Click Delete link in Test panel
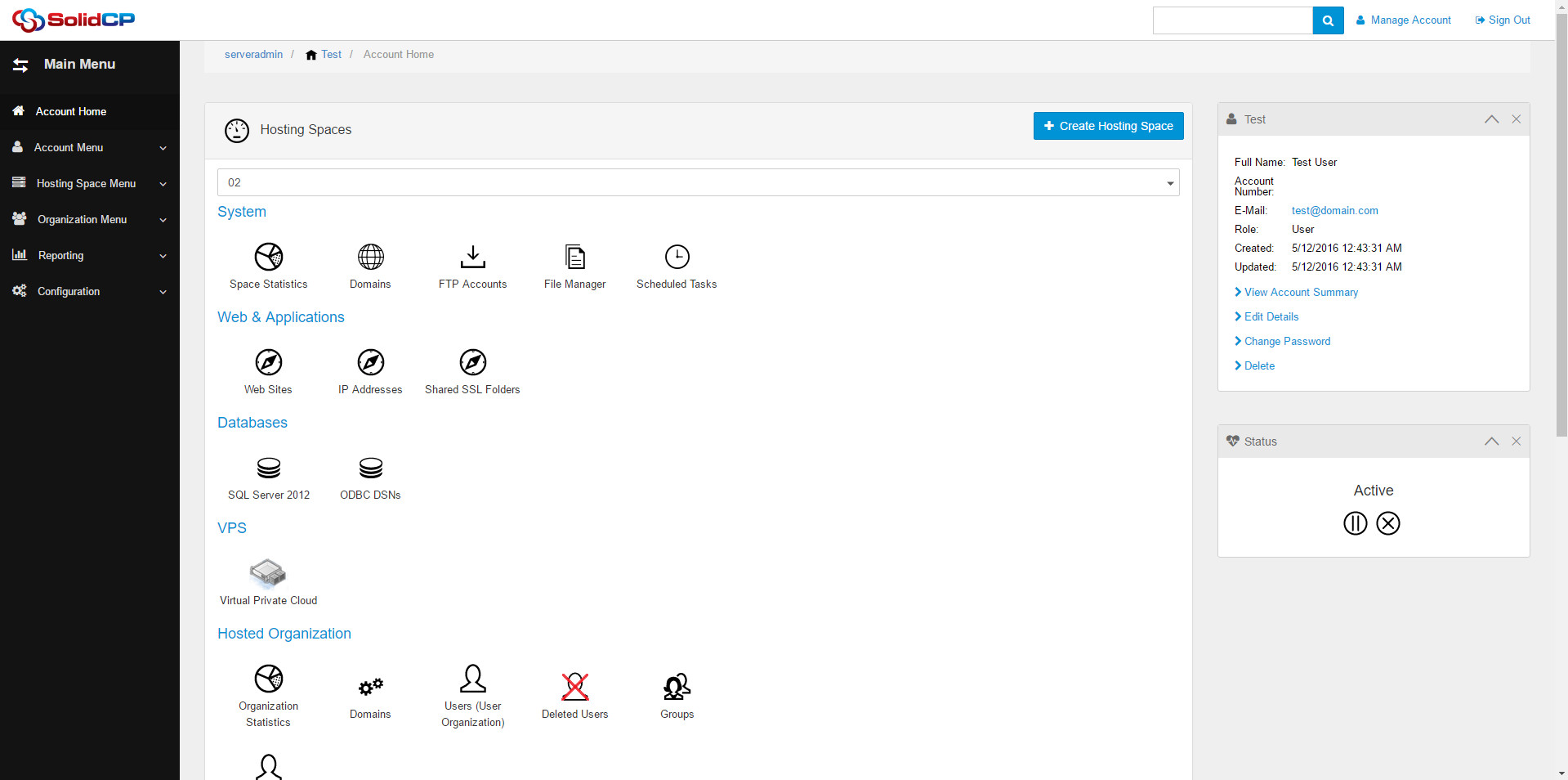This screenshot has width=1568, height=780. pos(1259,366)
